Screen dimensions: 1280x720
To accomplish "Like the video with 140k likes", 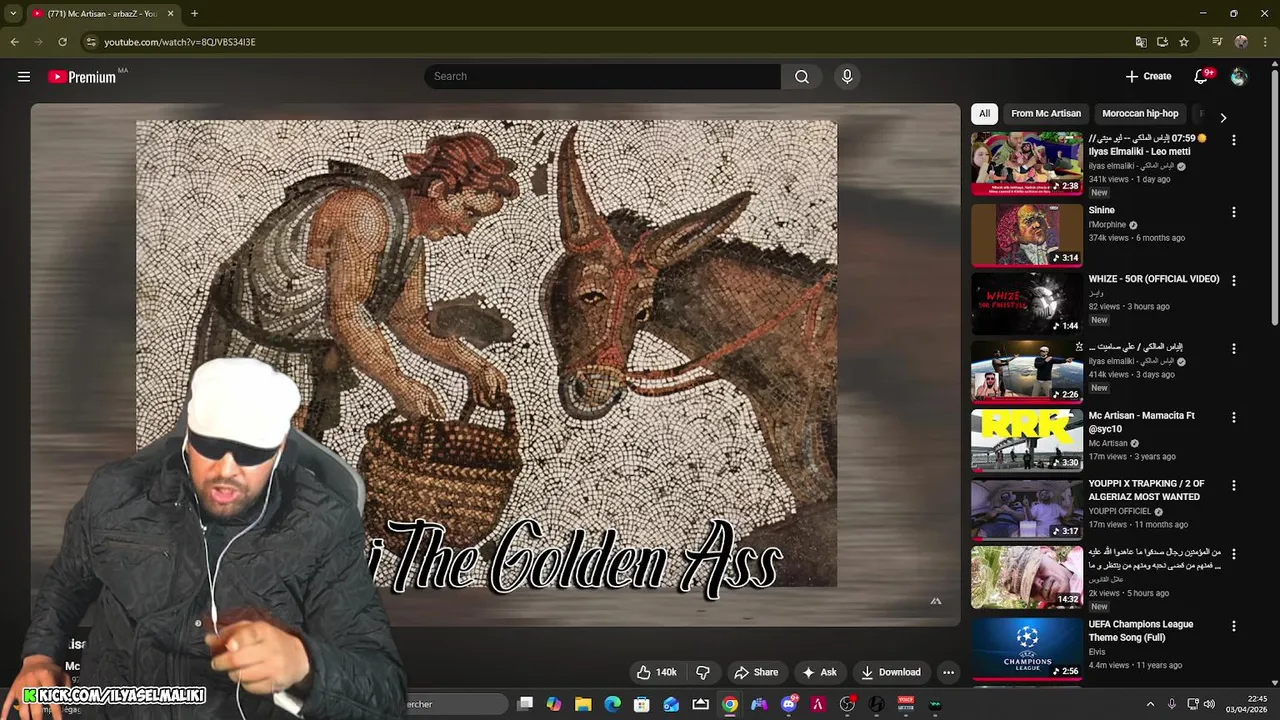I will click(656, 672).
